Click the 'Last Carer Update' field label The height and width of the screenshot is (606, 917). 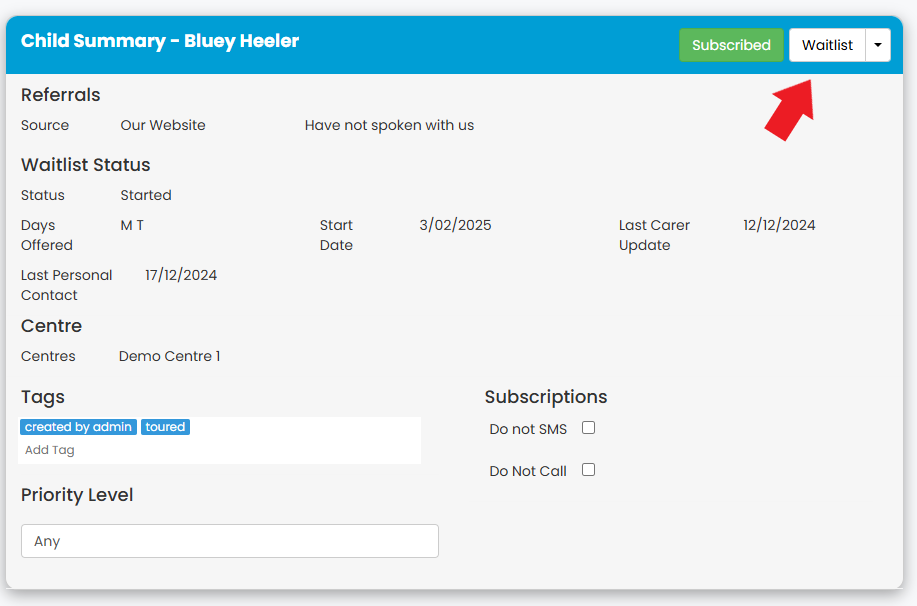654,235
